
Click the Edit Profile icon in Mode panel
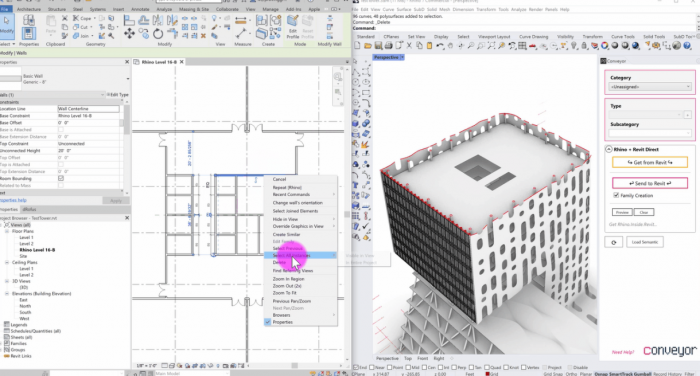(x=293, y=26)
